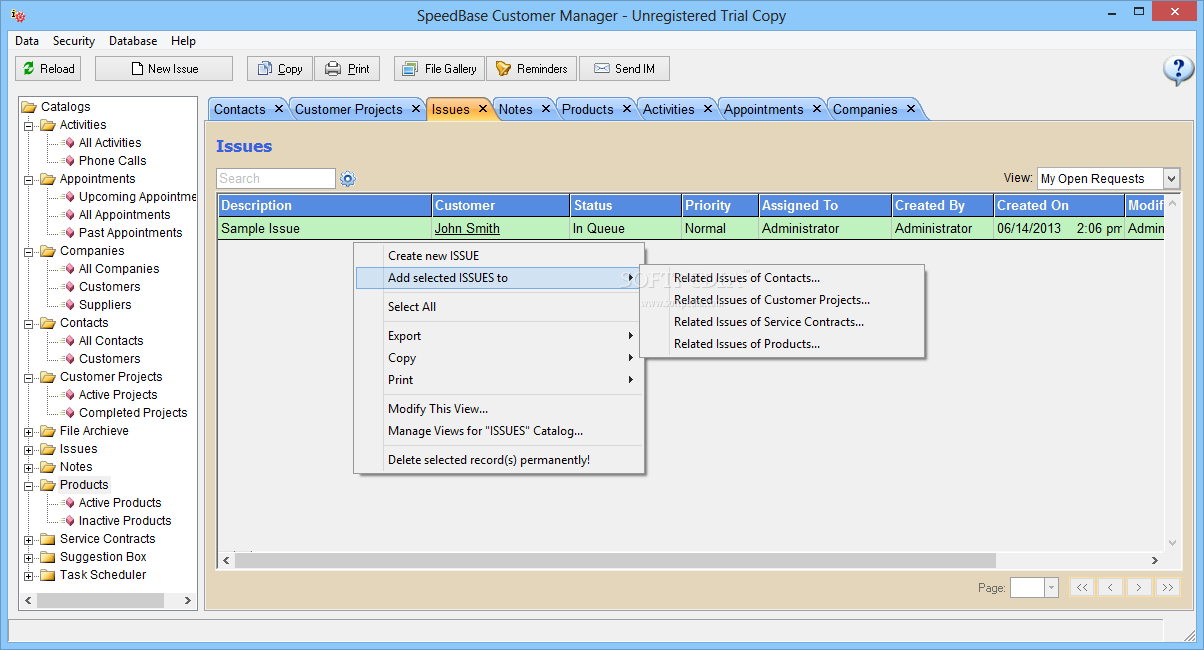Close the Companies tab
Screen dimensions: 1204x650
(911, 109)
